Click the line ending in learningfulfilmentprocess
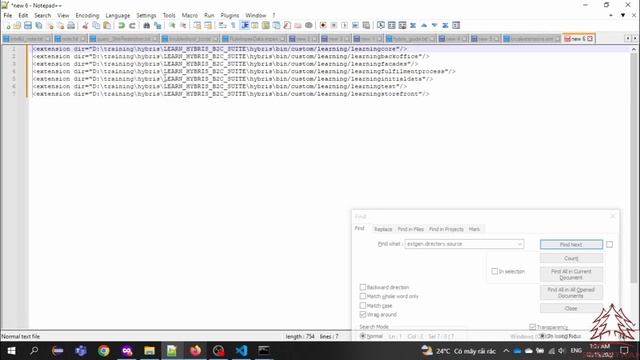Viewport: 640px width, 360px height. coord(244,71)
